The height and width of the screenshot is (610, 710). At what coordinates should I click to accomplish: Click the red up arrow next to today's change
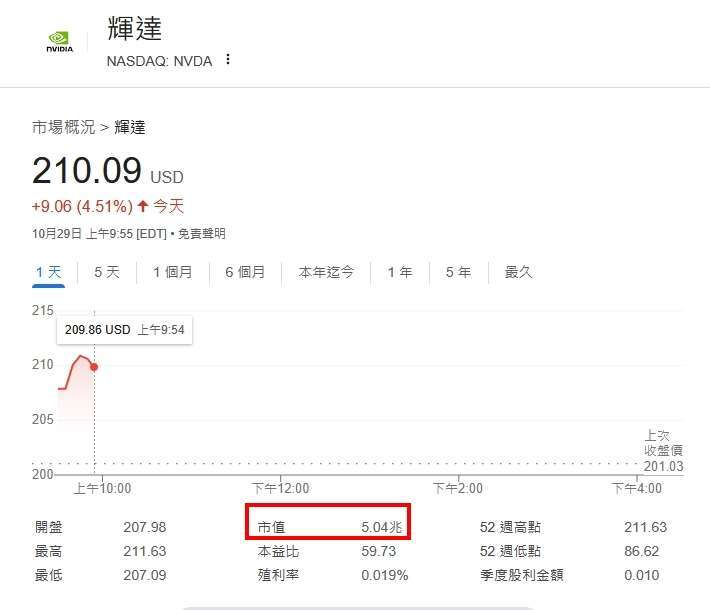coord(143,207)
